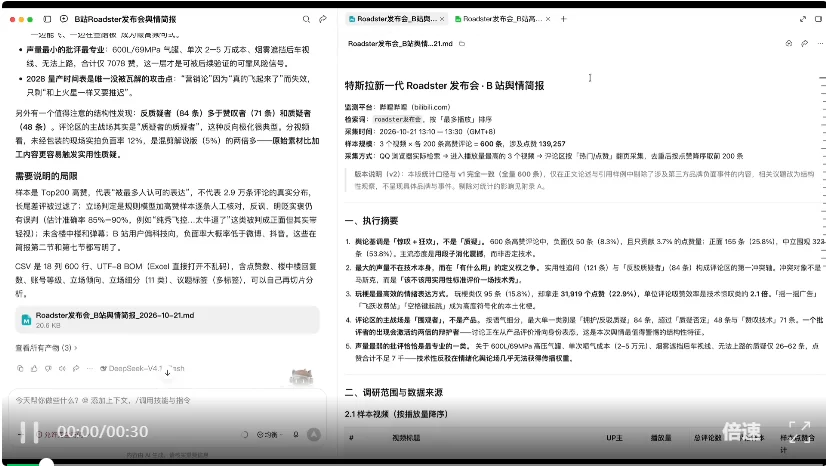Send message with the up-arrow button
Screen dimensions: 826x466
tap(314, 435)
